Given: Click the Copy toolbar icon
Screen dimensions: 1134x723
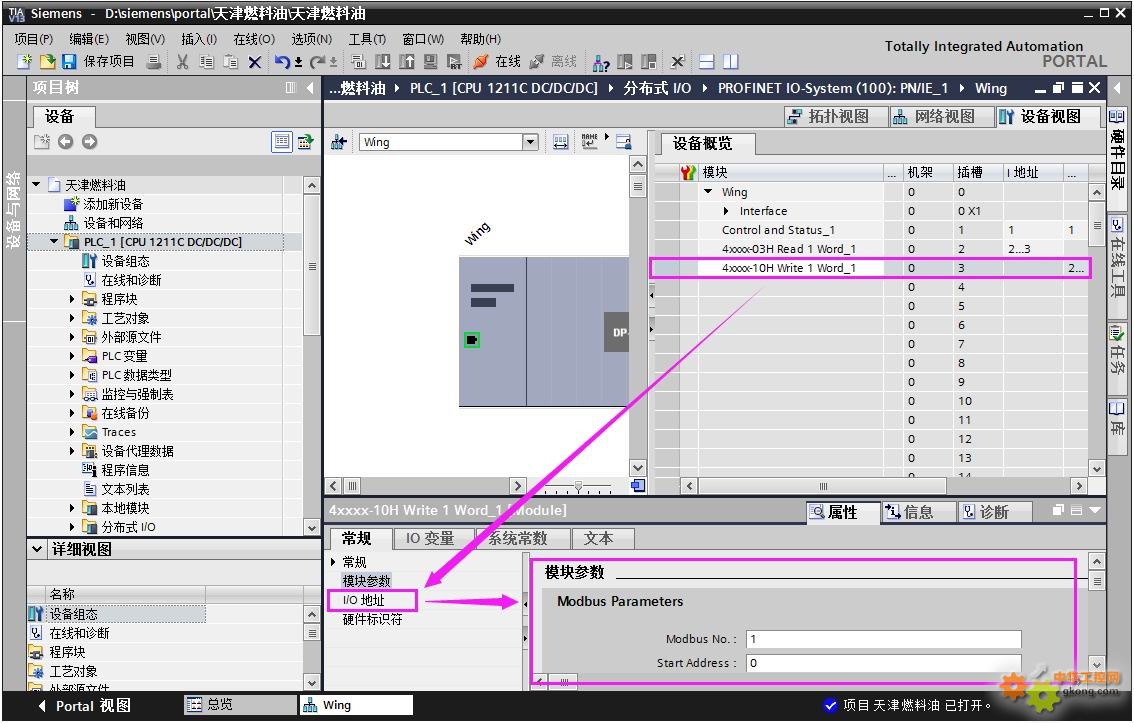Looking at the screenshot, I should point(206,62).
